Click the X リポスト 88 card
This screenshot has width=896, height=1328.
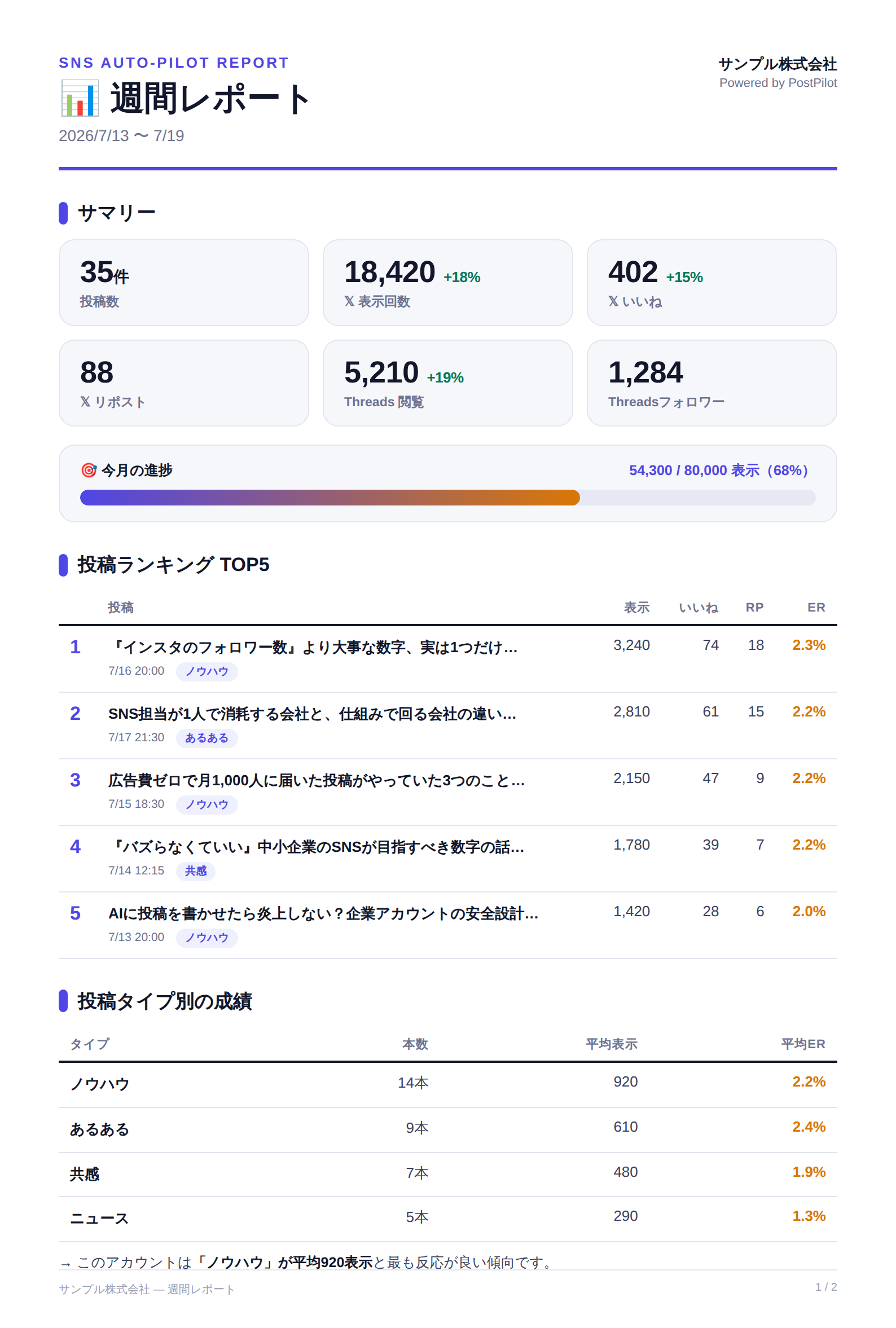183,382
